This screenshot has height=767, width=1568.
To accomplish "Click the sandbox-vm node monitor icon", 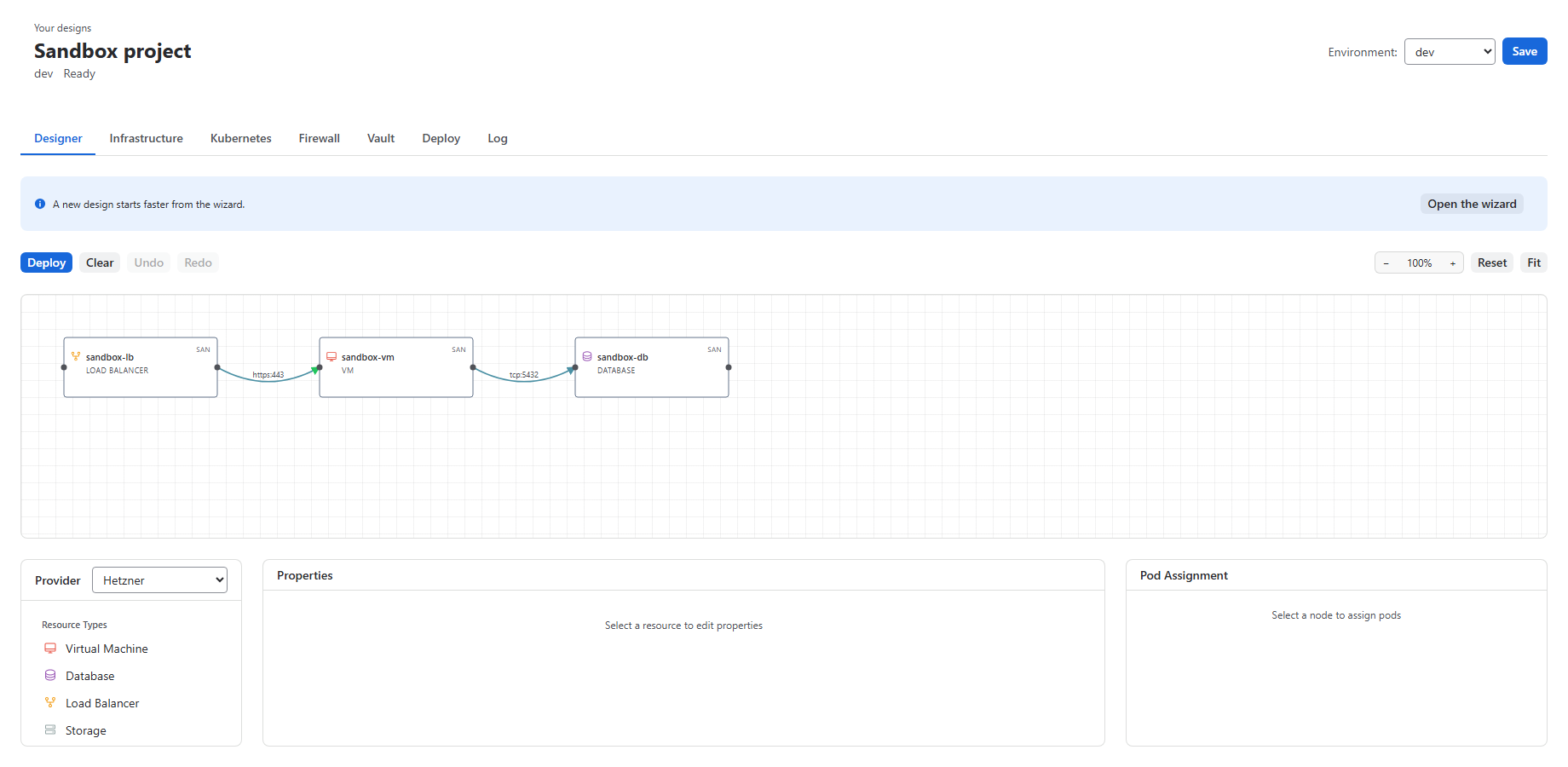I will (331, 356).
